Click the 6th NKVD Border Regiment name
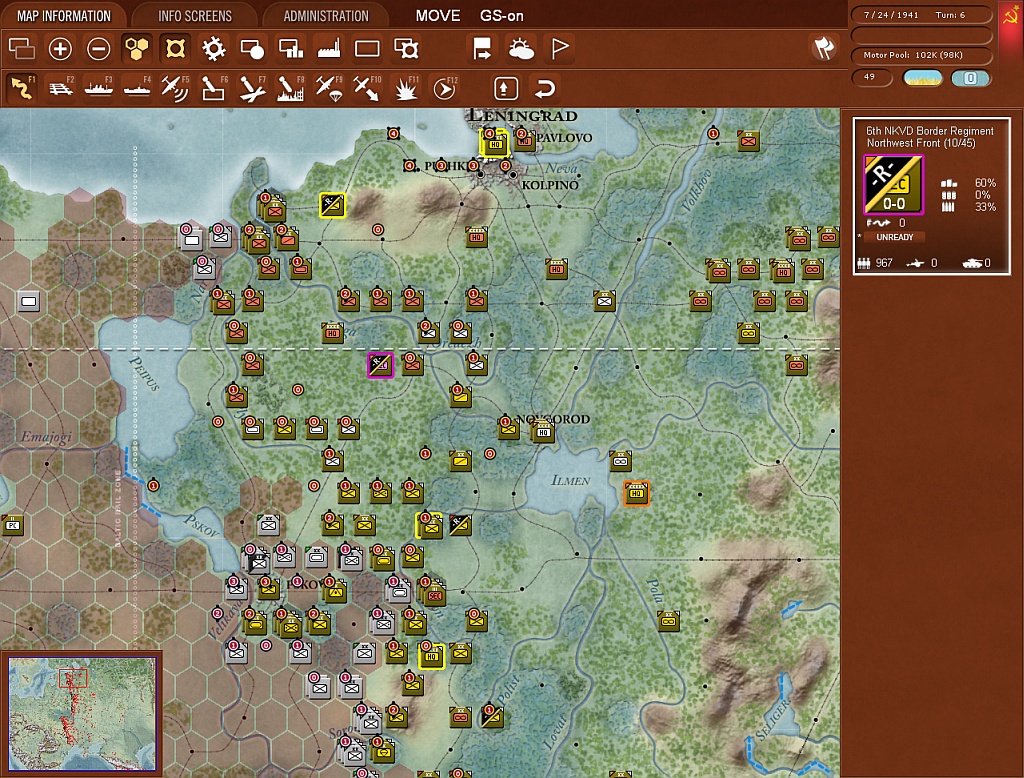The height and width of the screenshot is (778, 1024). click(929, 131)
